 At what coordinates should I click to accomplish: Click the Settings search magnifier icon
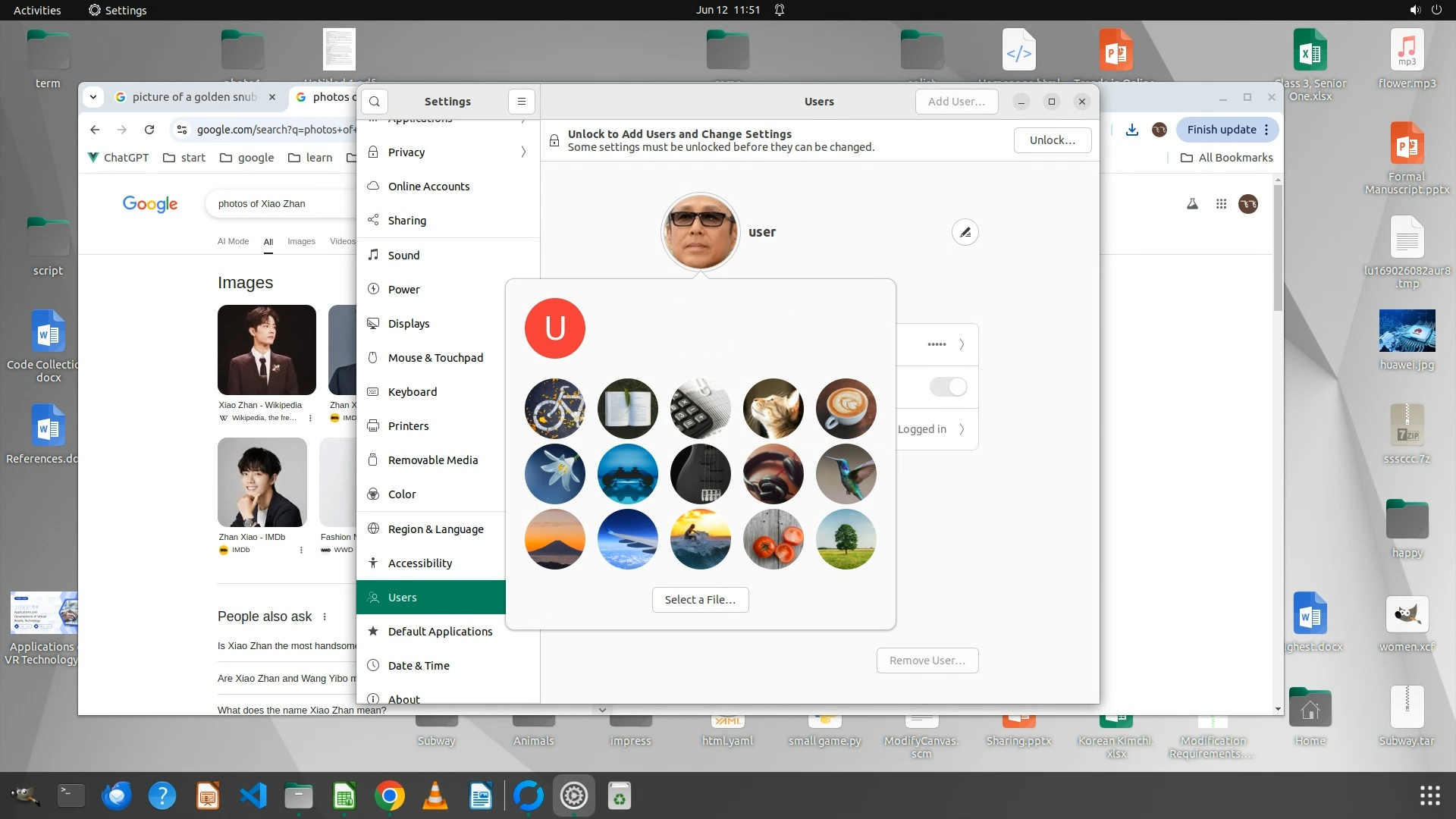coord(375,102)
